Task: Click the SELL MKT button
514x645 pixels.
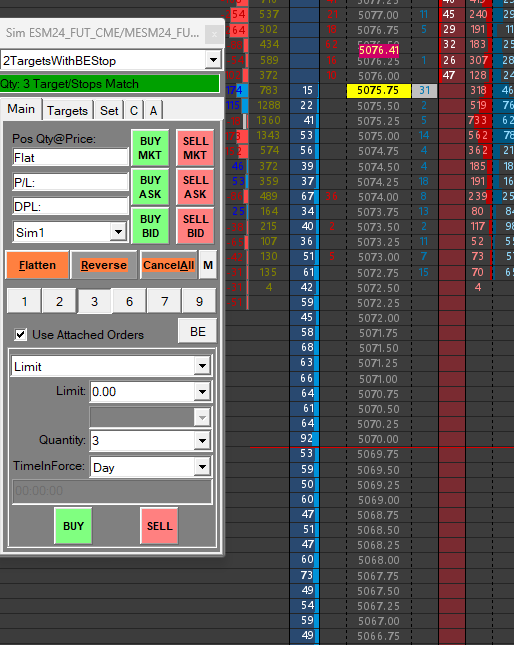Action: (195, 148)
